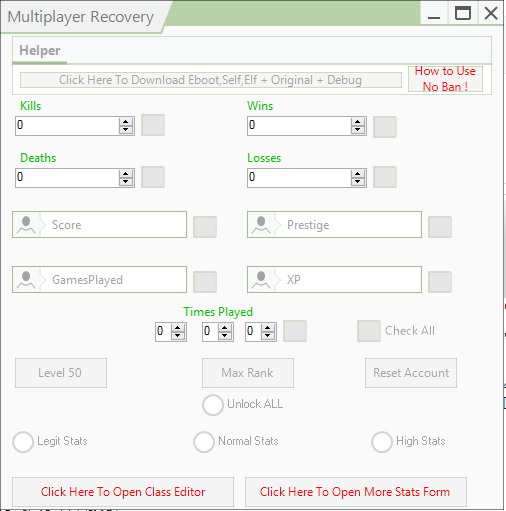Click the user icon in GamesPlayed field

[x=26, y=280]
